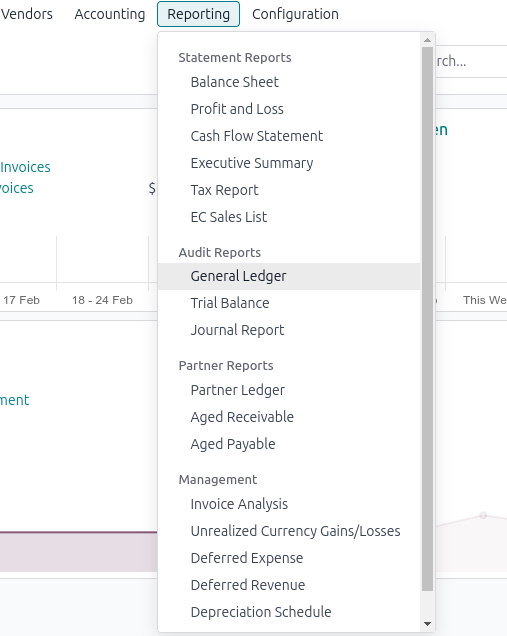Expand the Configuration menu

pyautogui.click(x=295, y=14)
